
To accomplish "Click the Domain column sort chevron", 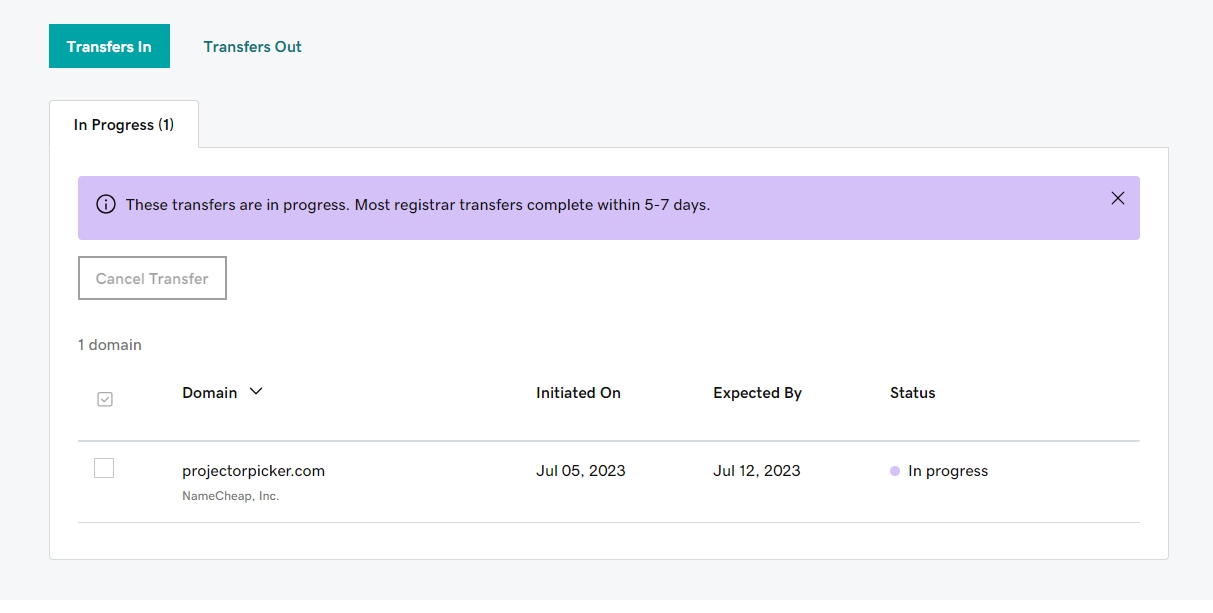I will (256, 392).
